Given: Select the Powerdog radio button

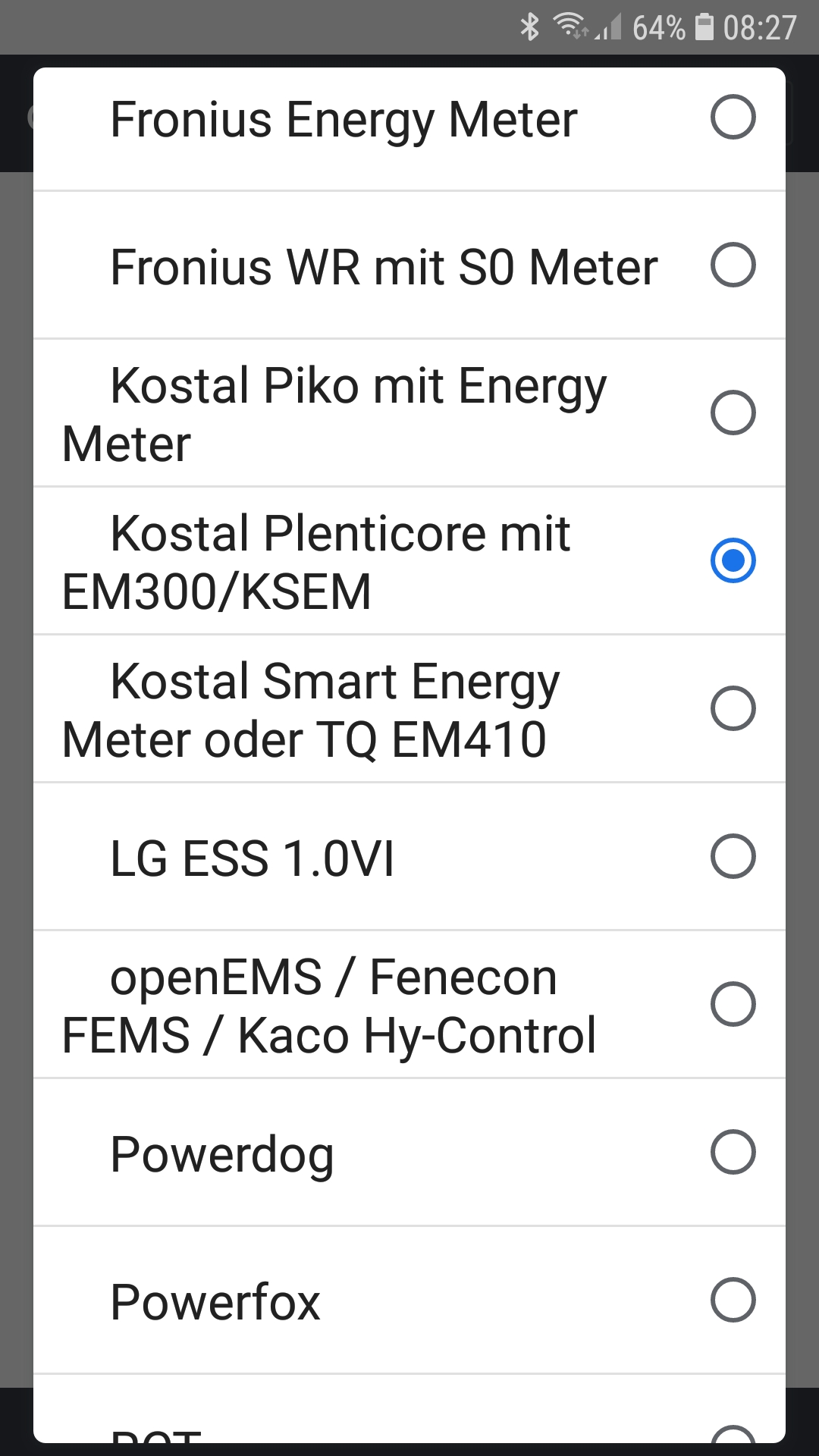Looking at the screenshot, I should pyautogui.click(x=733, y=1152).
